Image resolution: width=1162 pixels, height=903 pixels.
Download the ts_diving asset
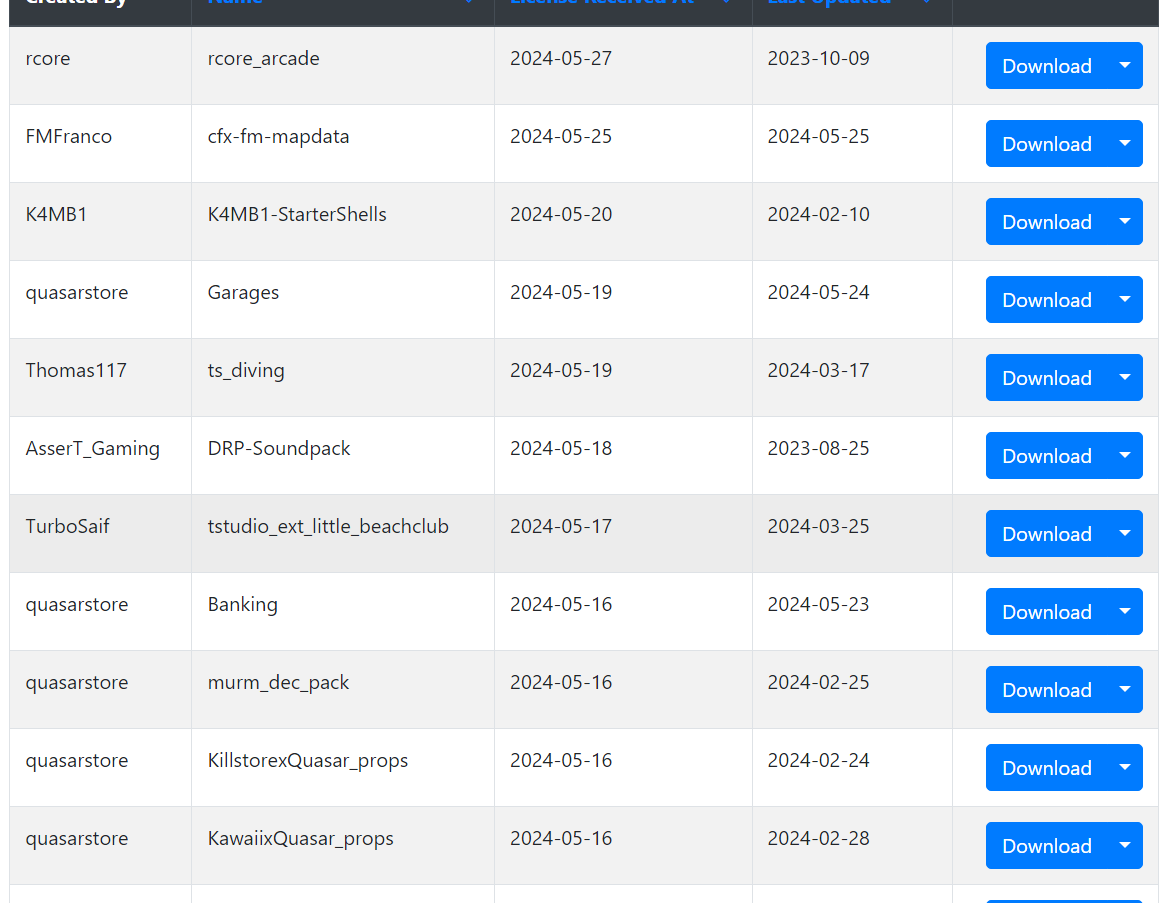[x=1046, y=378]
